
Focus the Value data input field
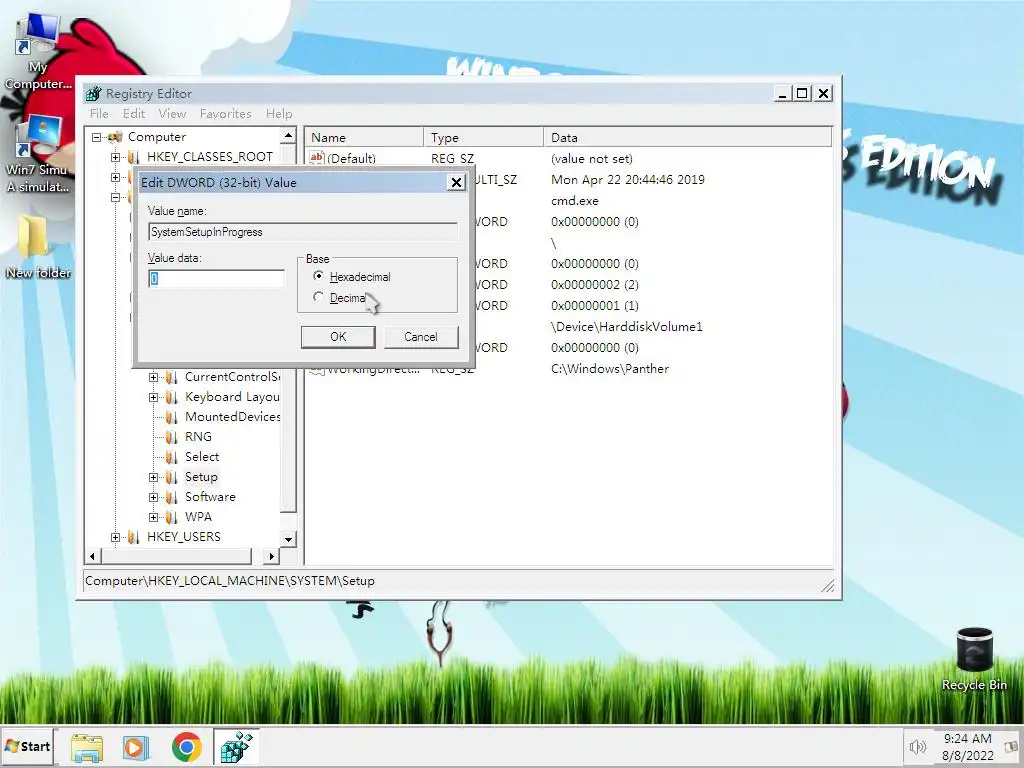pos(216,279)
